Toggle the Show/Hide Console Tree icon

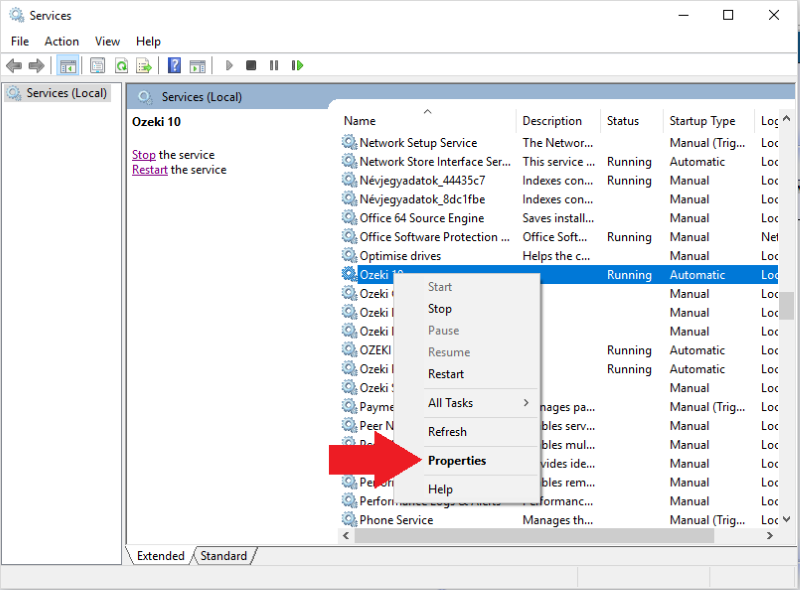68,66
